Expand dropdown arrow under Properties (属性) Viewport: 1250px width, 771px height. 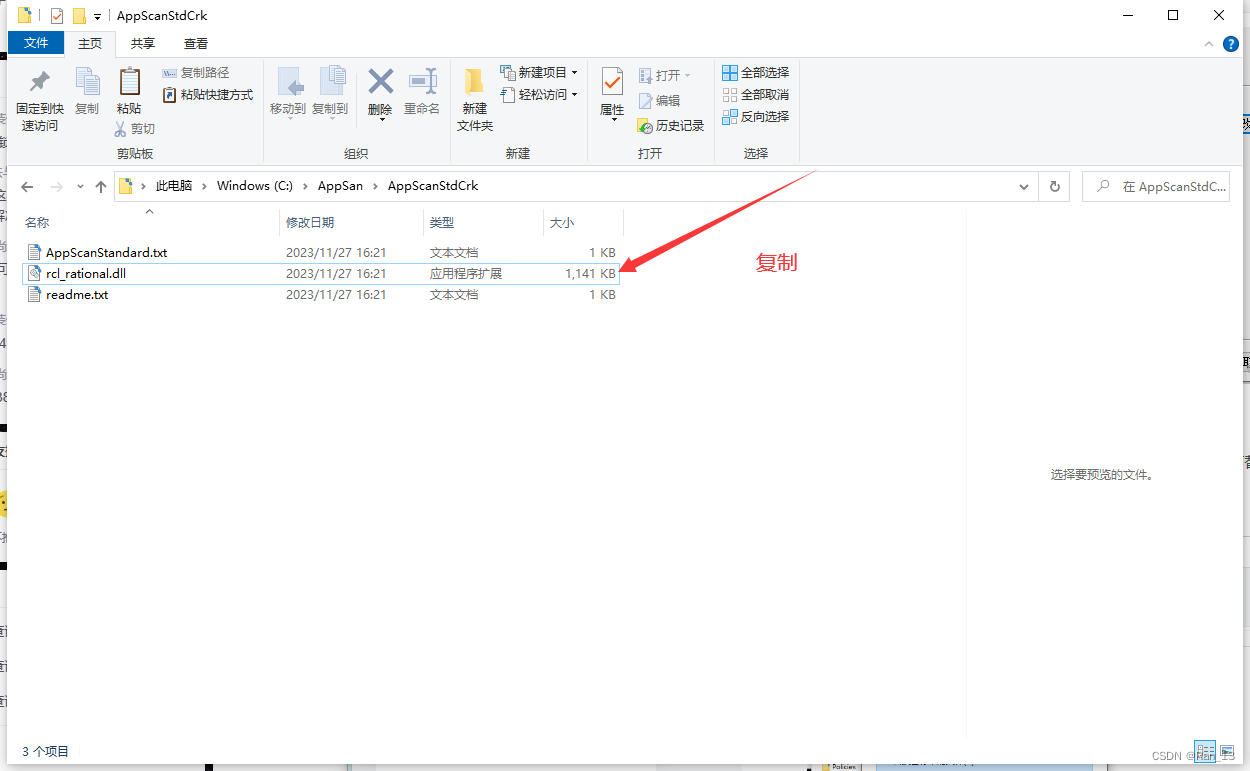click(612, 120)
